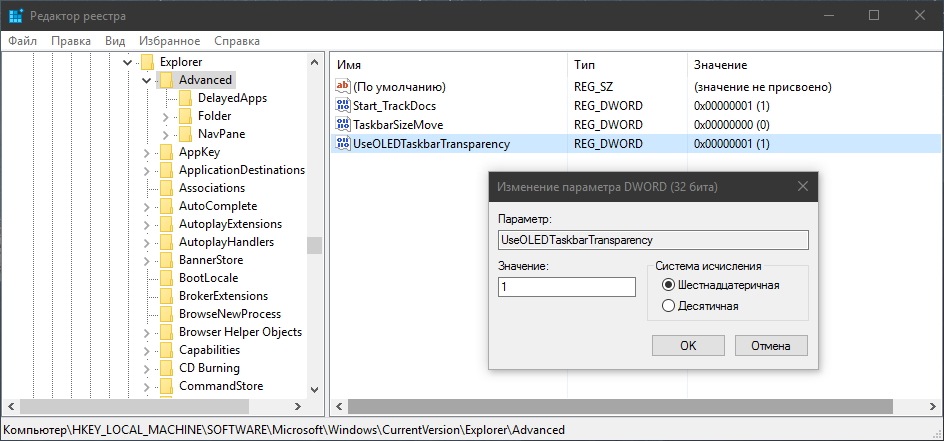Select the TaskbarSizeMove DWORD icon
Image resolution: width=944 pixels, height=441 pixels.
click(x=343, y=125)
